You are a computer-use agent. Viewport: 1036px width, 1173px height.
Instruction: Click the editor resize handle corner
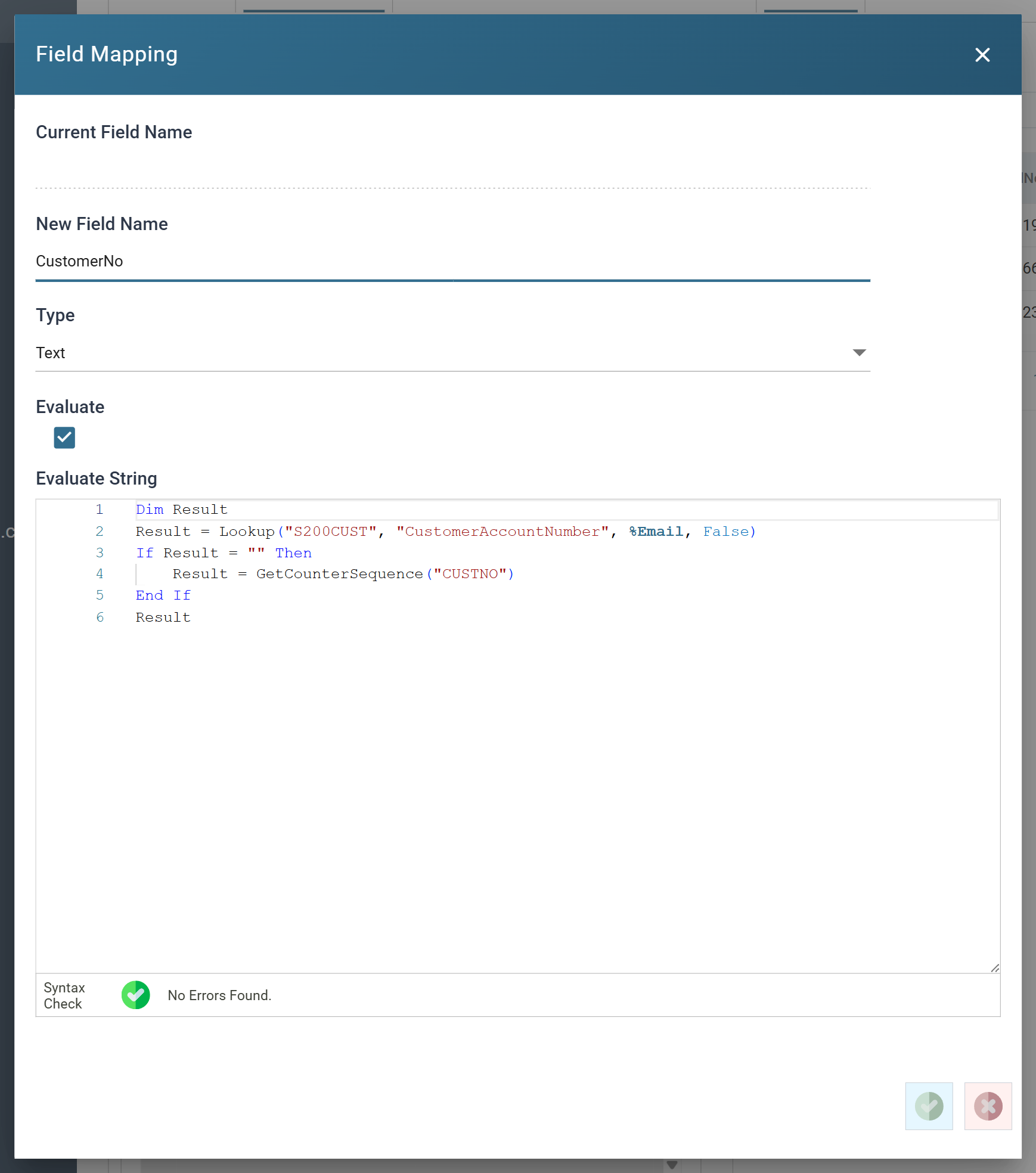click(995, 968)
